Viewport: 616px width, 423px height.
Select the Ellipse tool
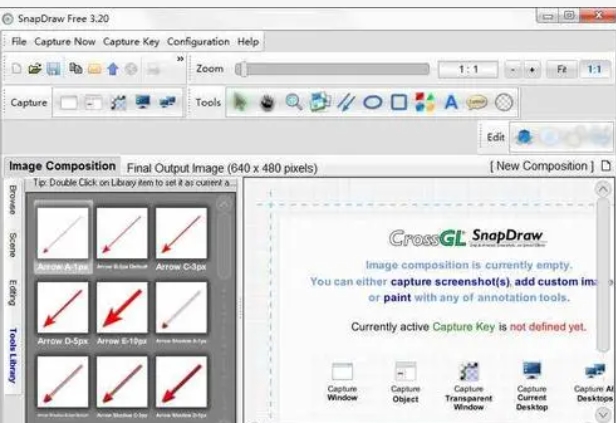point(372,103)
